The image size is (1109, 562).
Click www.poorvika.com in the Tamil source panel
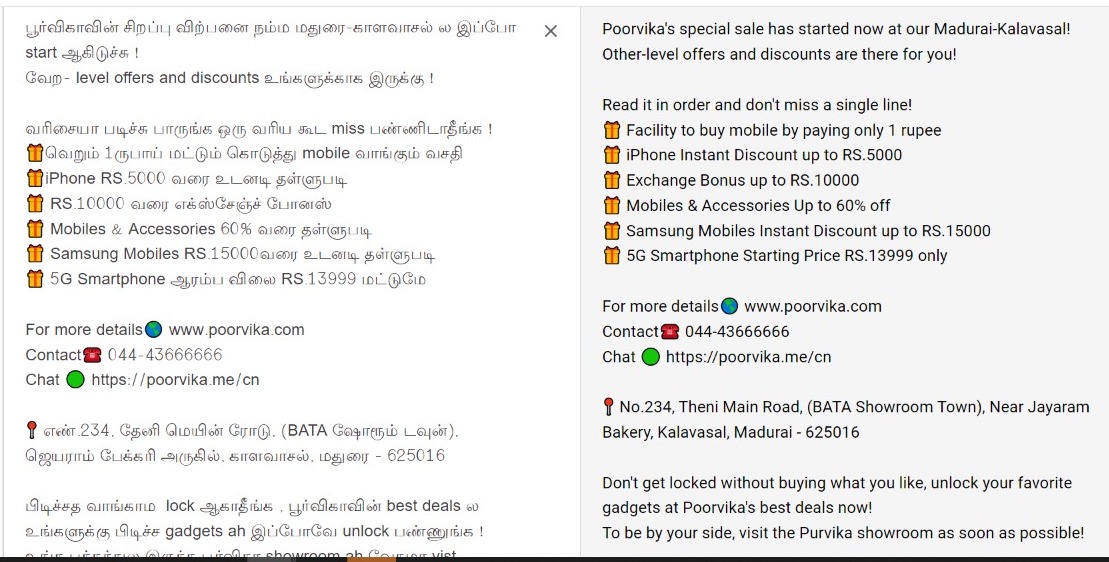[237, 329]
